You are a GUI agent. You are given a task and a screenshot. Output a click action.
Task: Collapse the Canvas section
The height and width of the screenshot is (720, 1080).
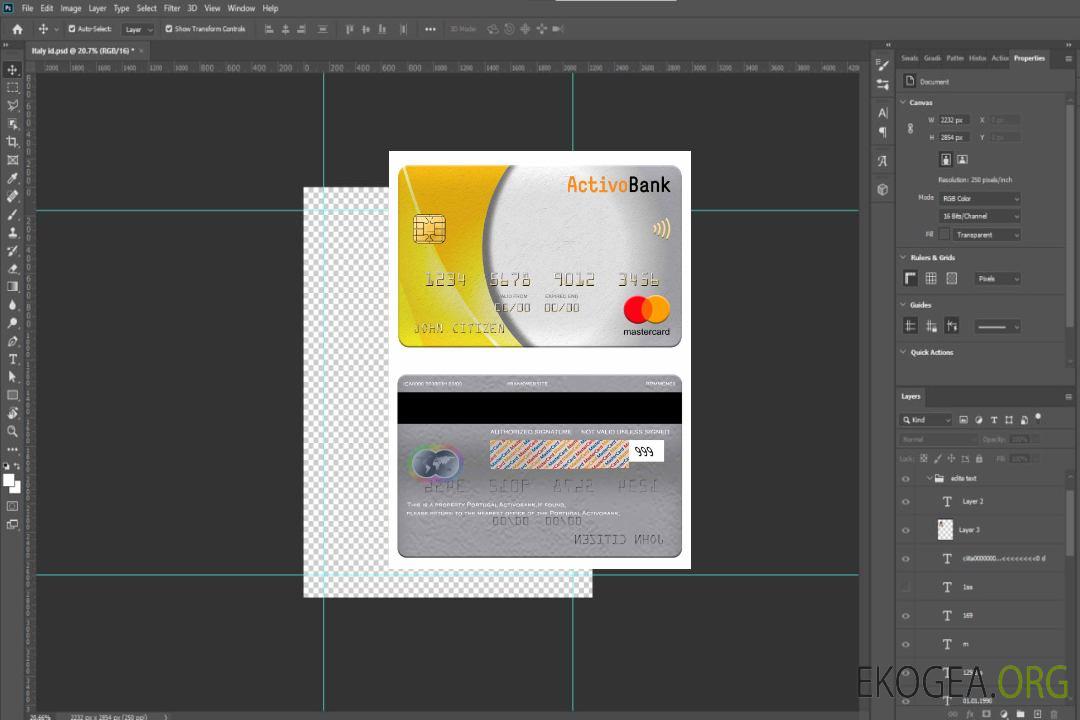(x=904, y=102)
